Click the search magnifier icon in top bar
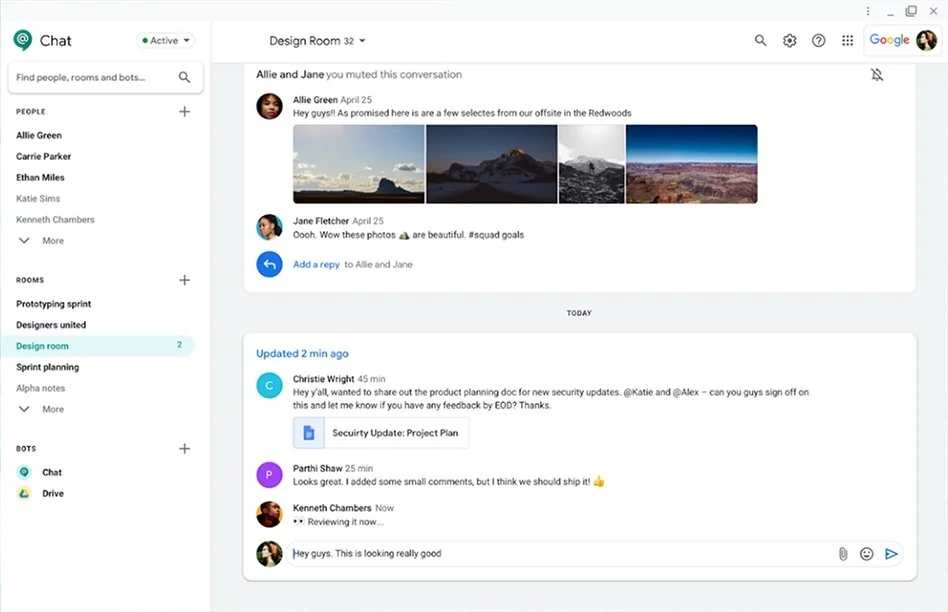Image resolution: width=948 pixels, height=612 pixels. [760, 41]
